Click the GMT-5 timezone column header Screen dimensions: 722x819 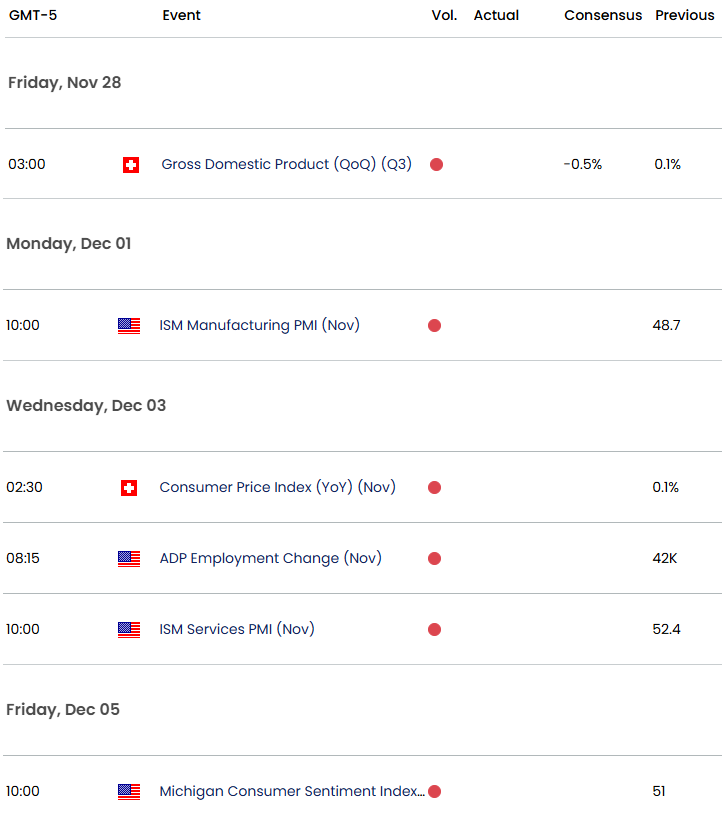coord(33,16)
